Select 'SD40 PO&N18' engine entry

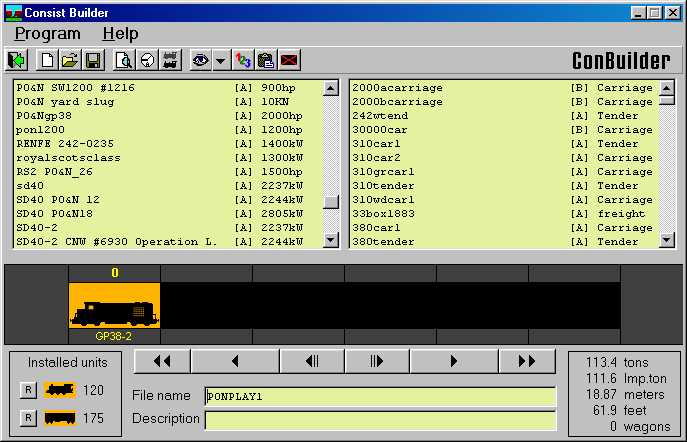click(168, 214)
